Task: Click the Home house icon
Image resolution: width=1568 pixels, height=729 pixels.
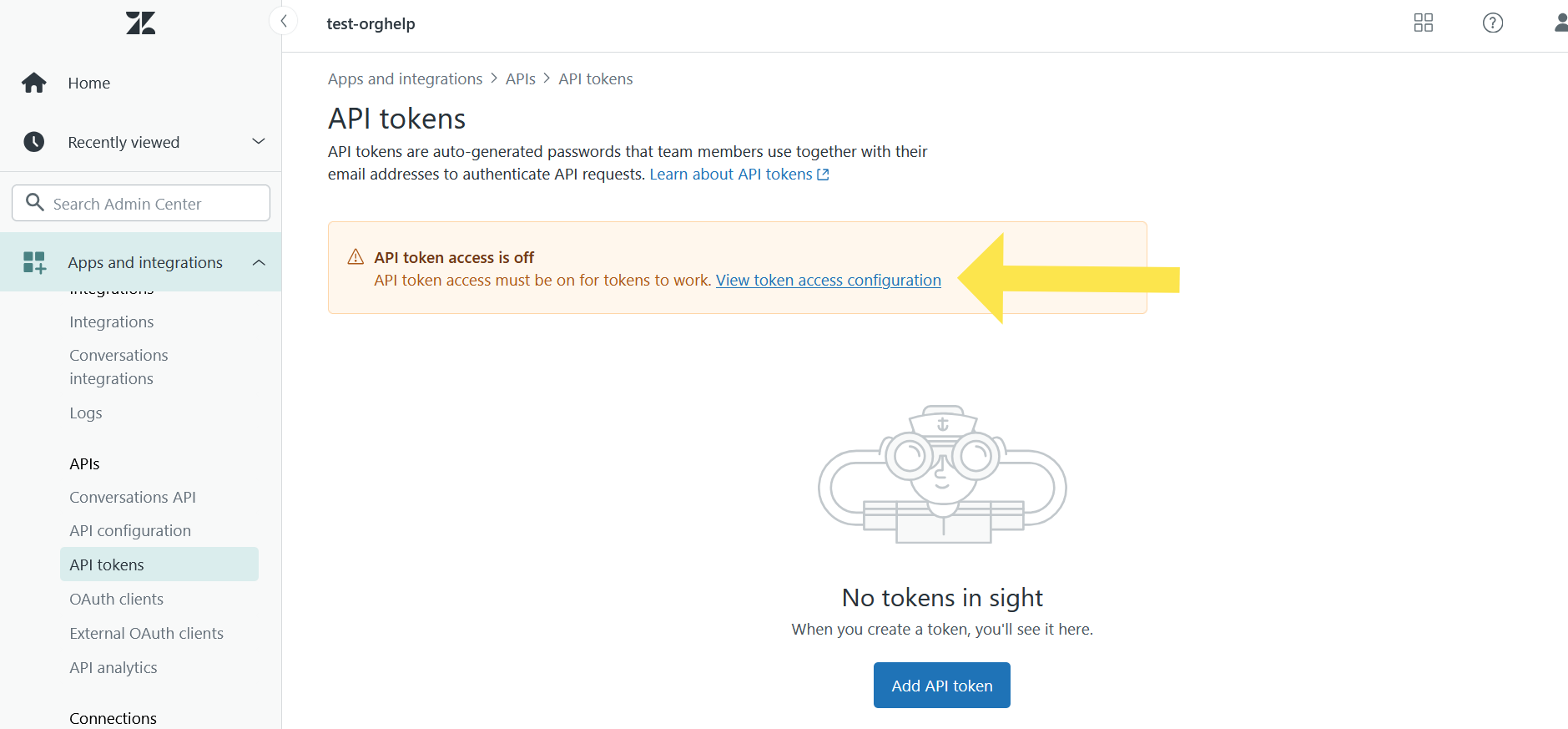Action: point(34,83)
